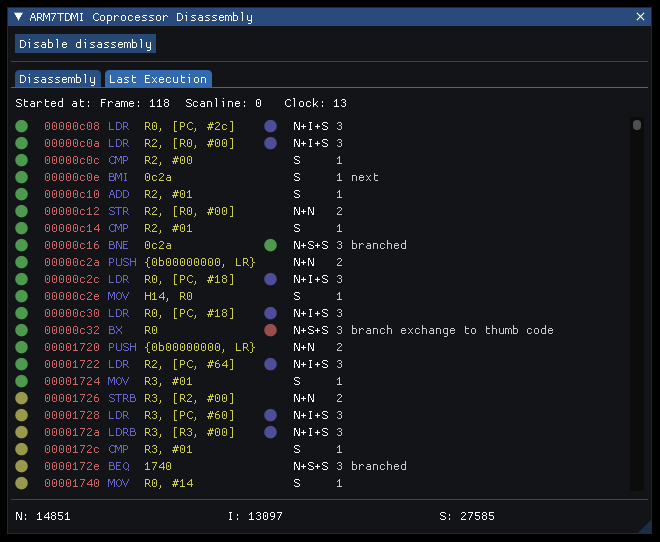The image size is (660, 542).
Task: Click the BEQ 1740 instruction
Action: point(140,466)
